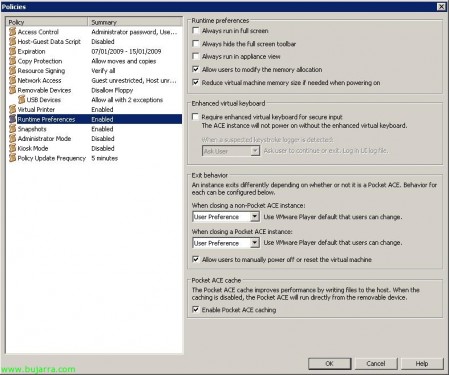Screen dimensions: 449x375
Task: Toggle Reduce virtual machine memory size option
Action: tap(196, 82)
